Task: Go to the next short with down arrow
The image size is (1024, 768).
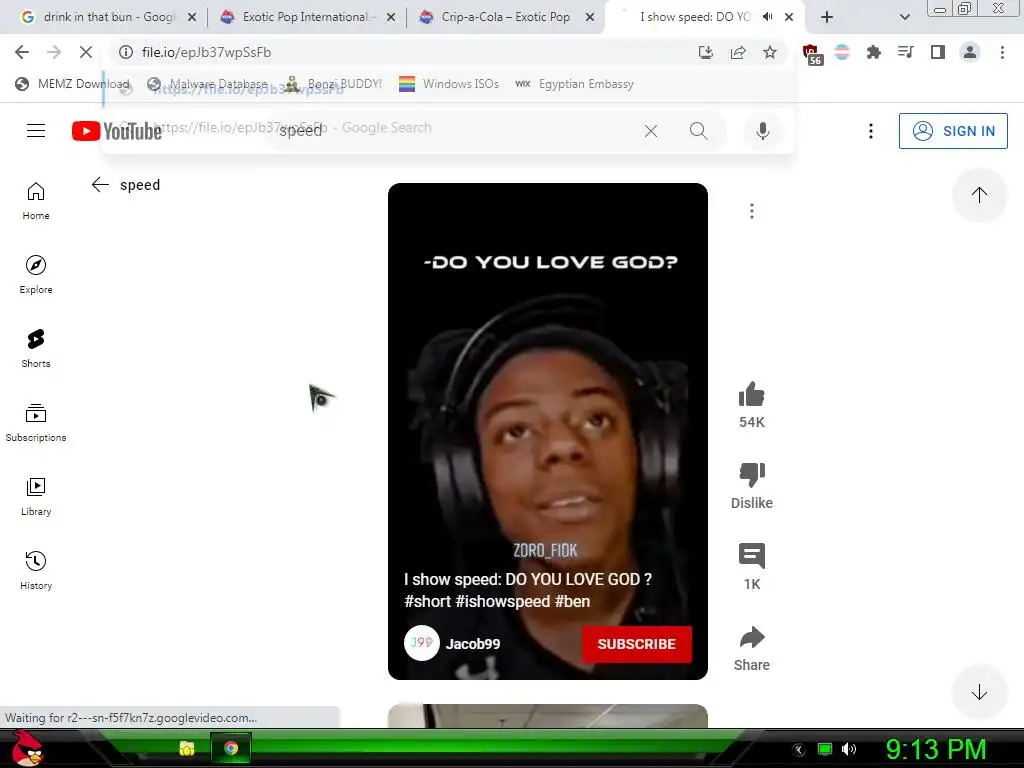Action: coord(979,692)
